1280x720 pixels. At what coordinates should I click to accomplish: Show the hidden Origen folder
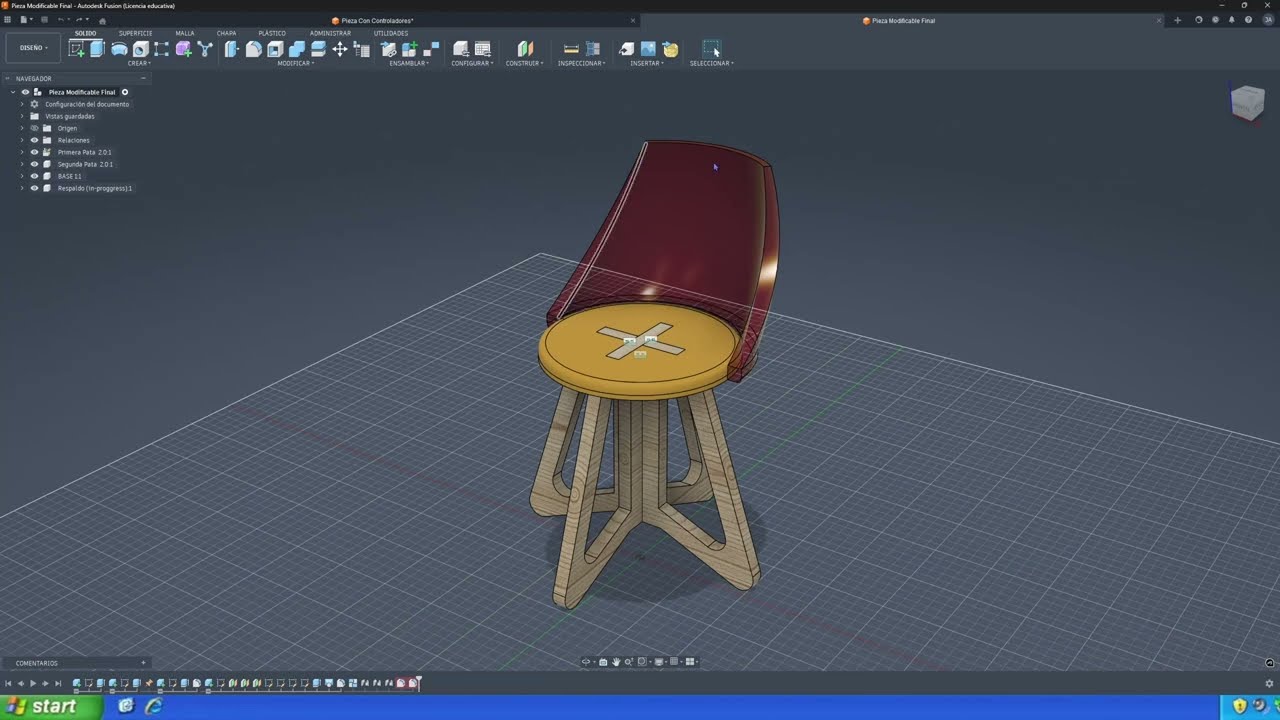tap(34, 128)
